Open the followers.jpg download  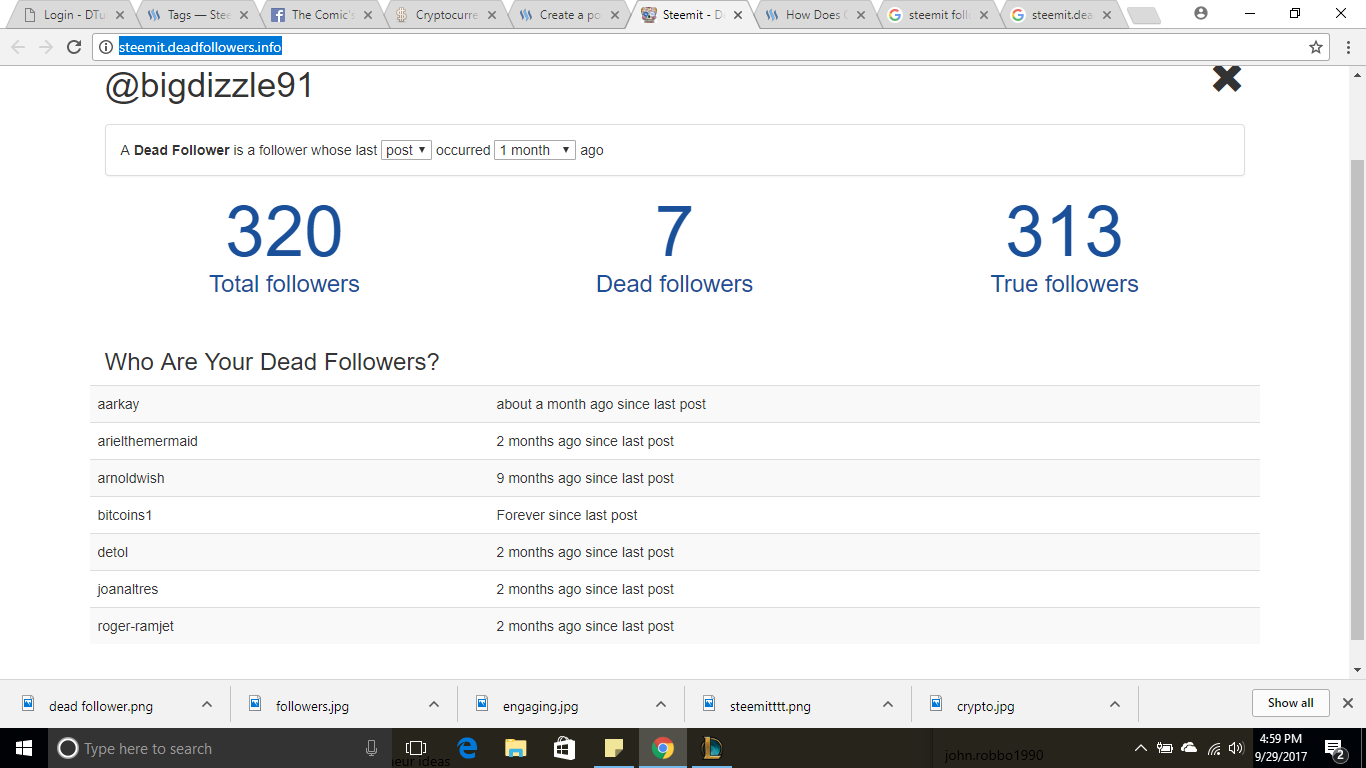312,705
